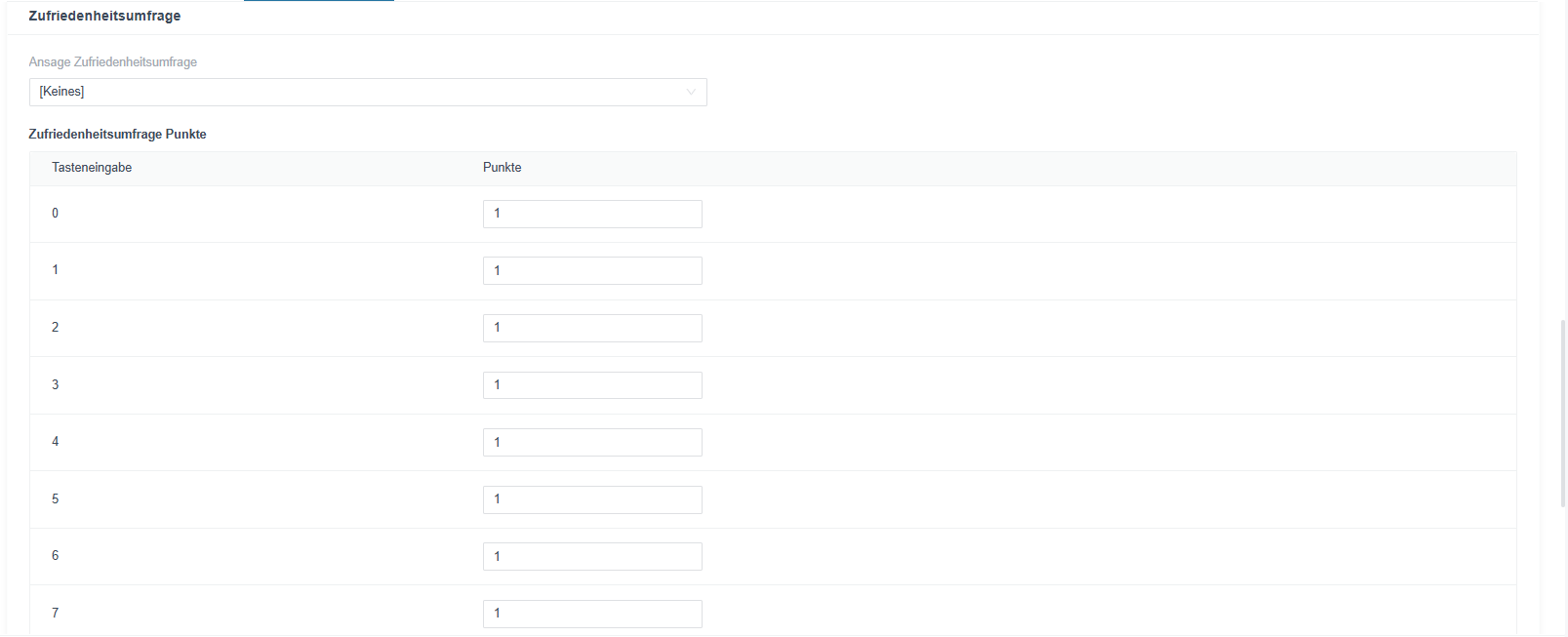
Task: Select the Tasteneingabe value 0 cell
Action: [56, 214]
